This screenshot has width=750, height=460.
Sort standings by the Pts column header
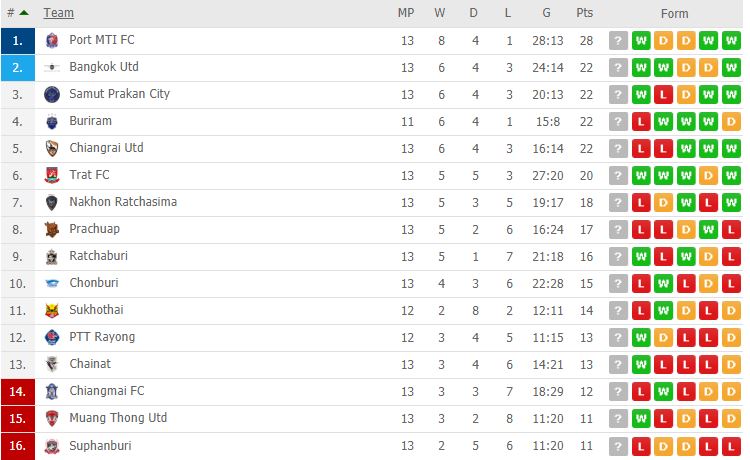click(x=585, y=13)
